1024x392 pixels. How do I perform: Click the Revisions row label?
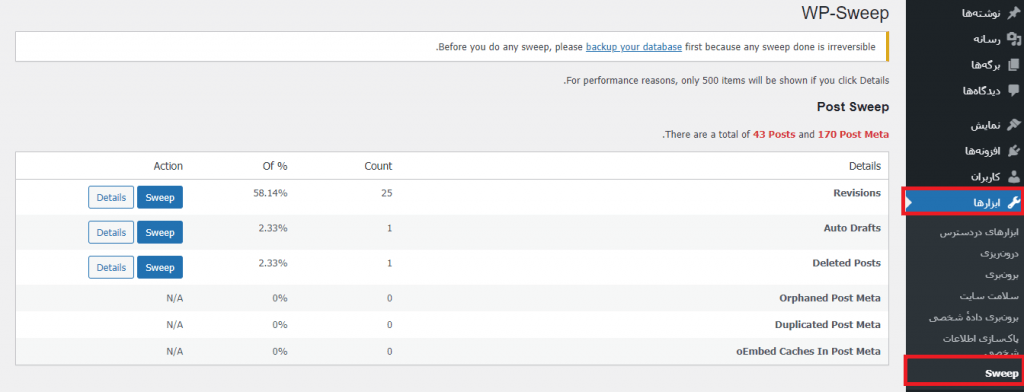(857, 193)
